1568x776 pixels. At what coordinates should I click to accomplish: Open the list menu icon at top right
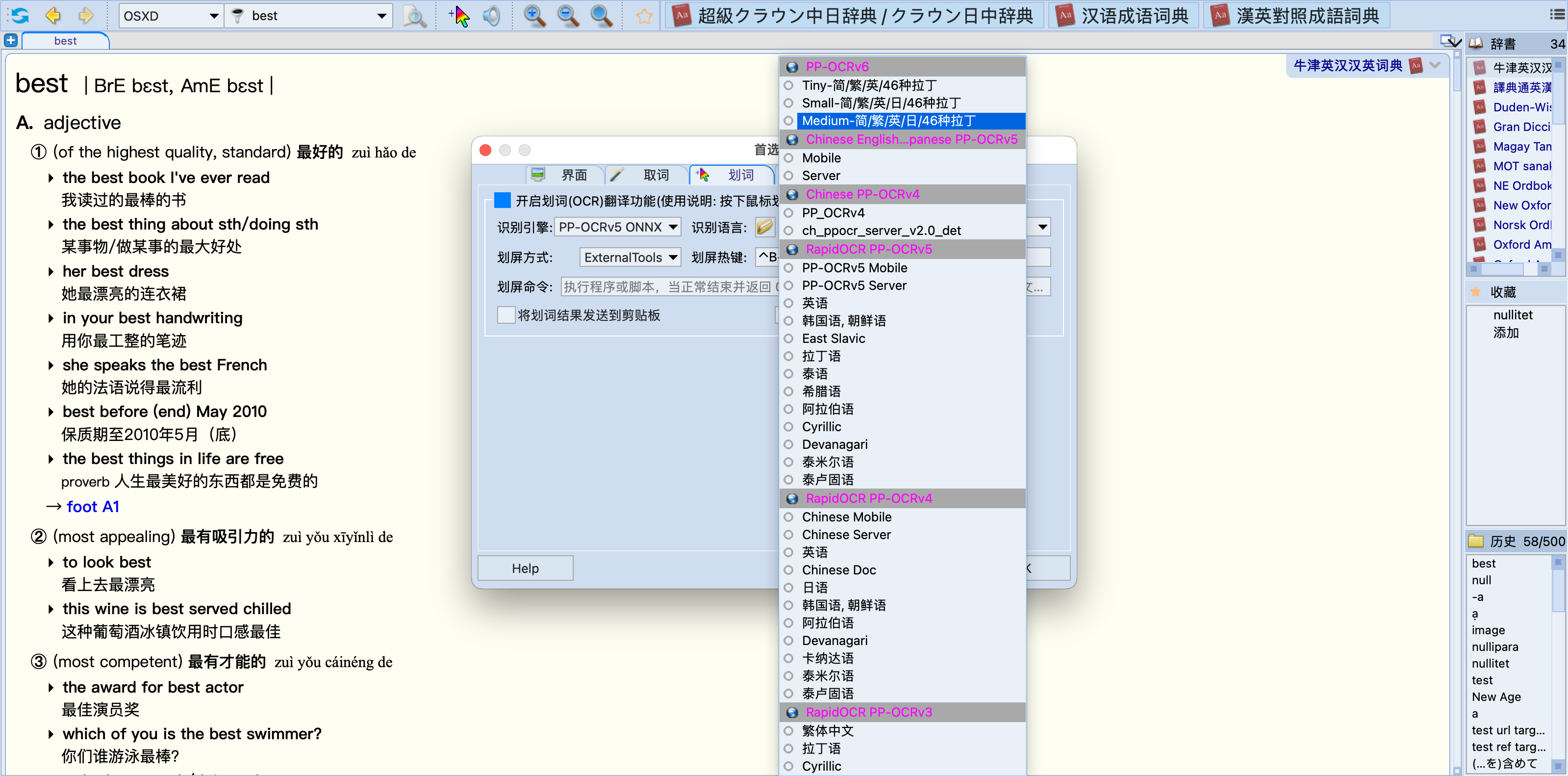[1557, 14]
